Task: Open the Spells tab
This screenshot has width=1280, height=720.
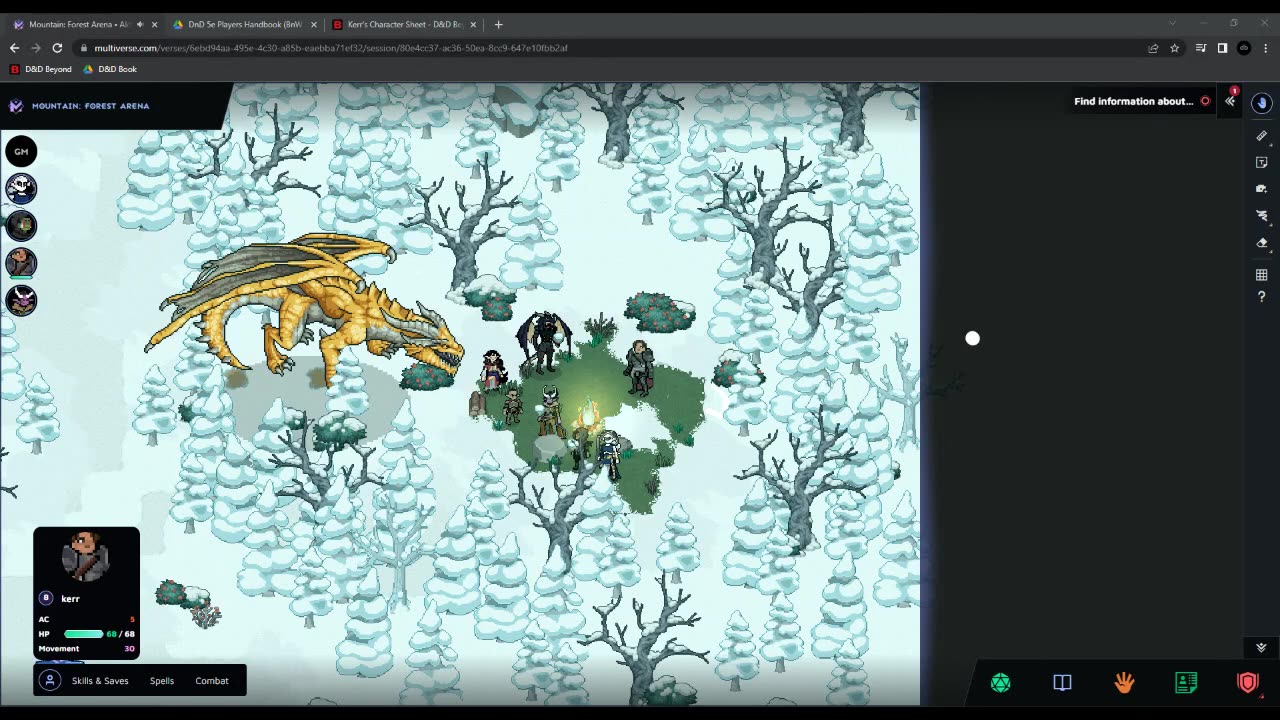Action: click(162, 681)
